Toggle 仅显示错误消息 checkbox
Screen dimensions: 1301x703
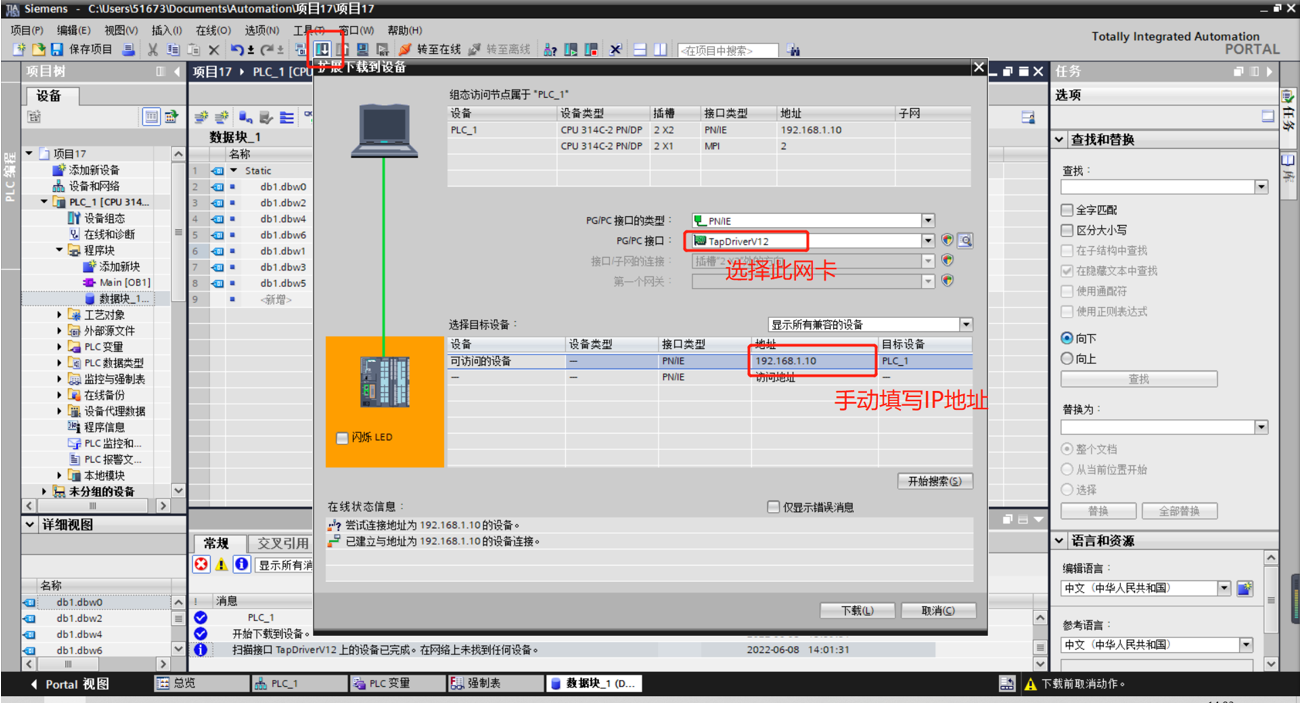[x=773, y=507]
